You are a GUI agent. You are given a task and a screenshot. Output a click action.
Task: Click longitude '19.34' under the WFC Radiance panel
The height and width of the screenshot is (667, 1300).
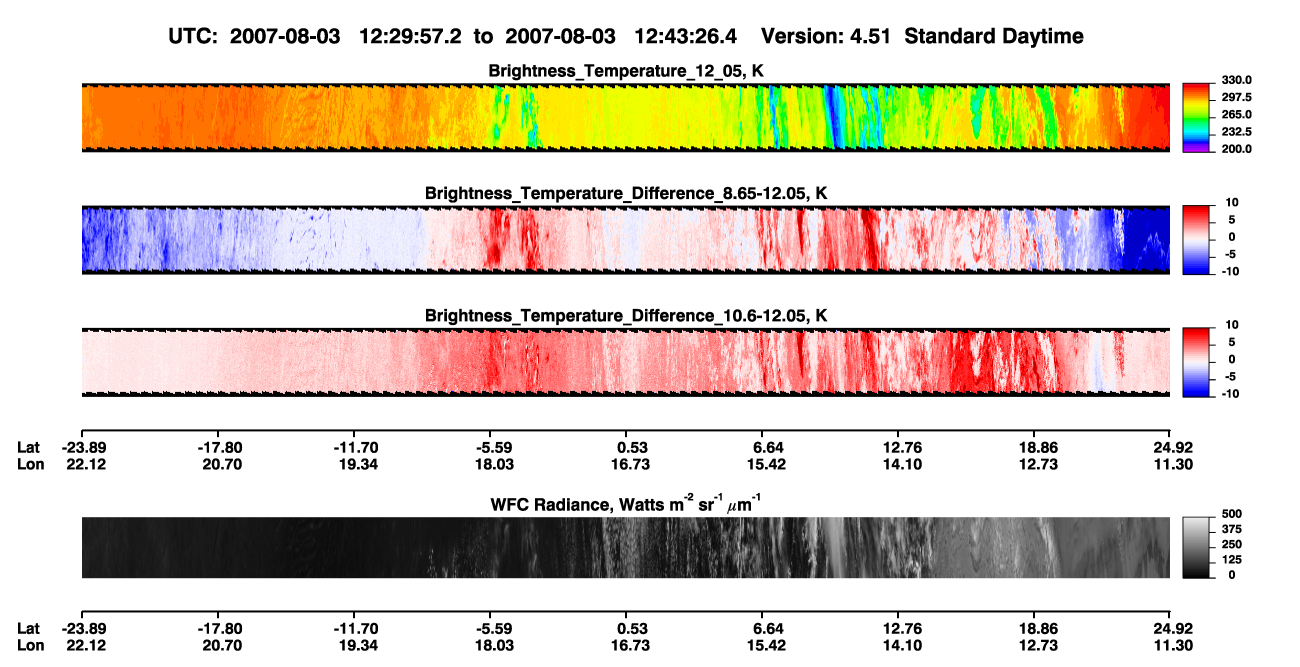pyautogui.click(x=359, y=645)
